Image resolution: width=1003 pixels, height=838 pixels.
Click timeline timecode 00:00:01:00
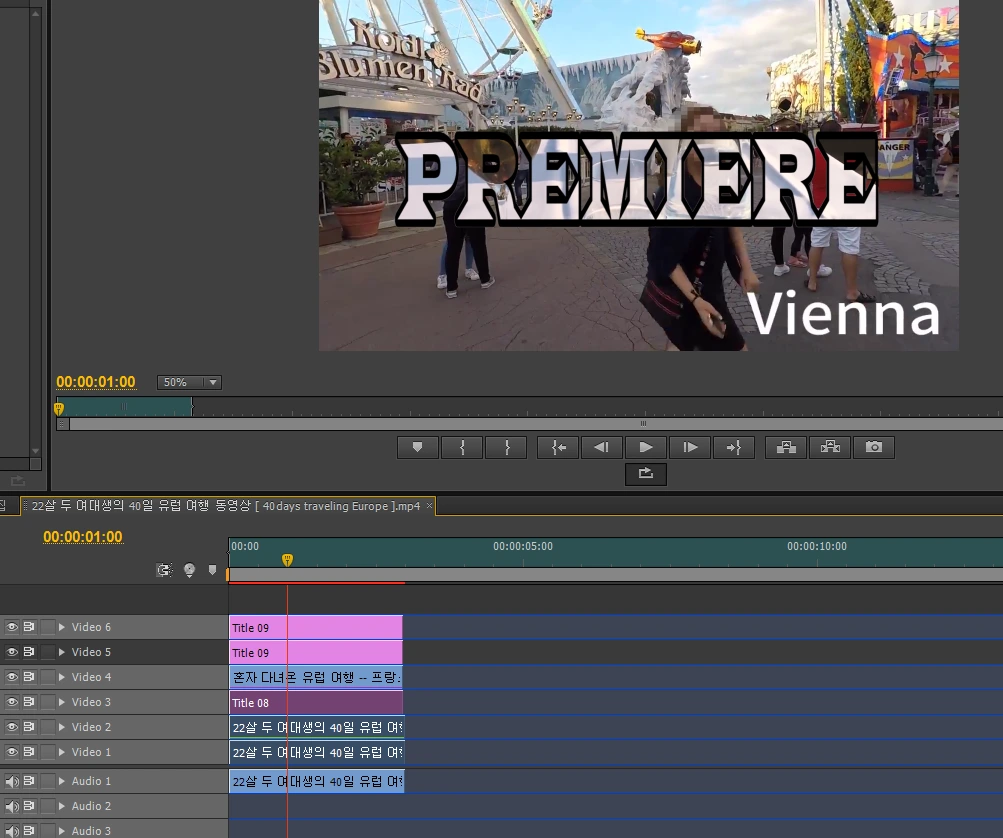click(83, 537)
